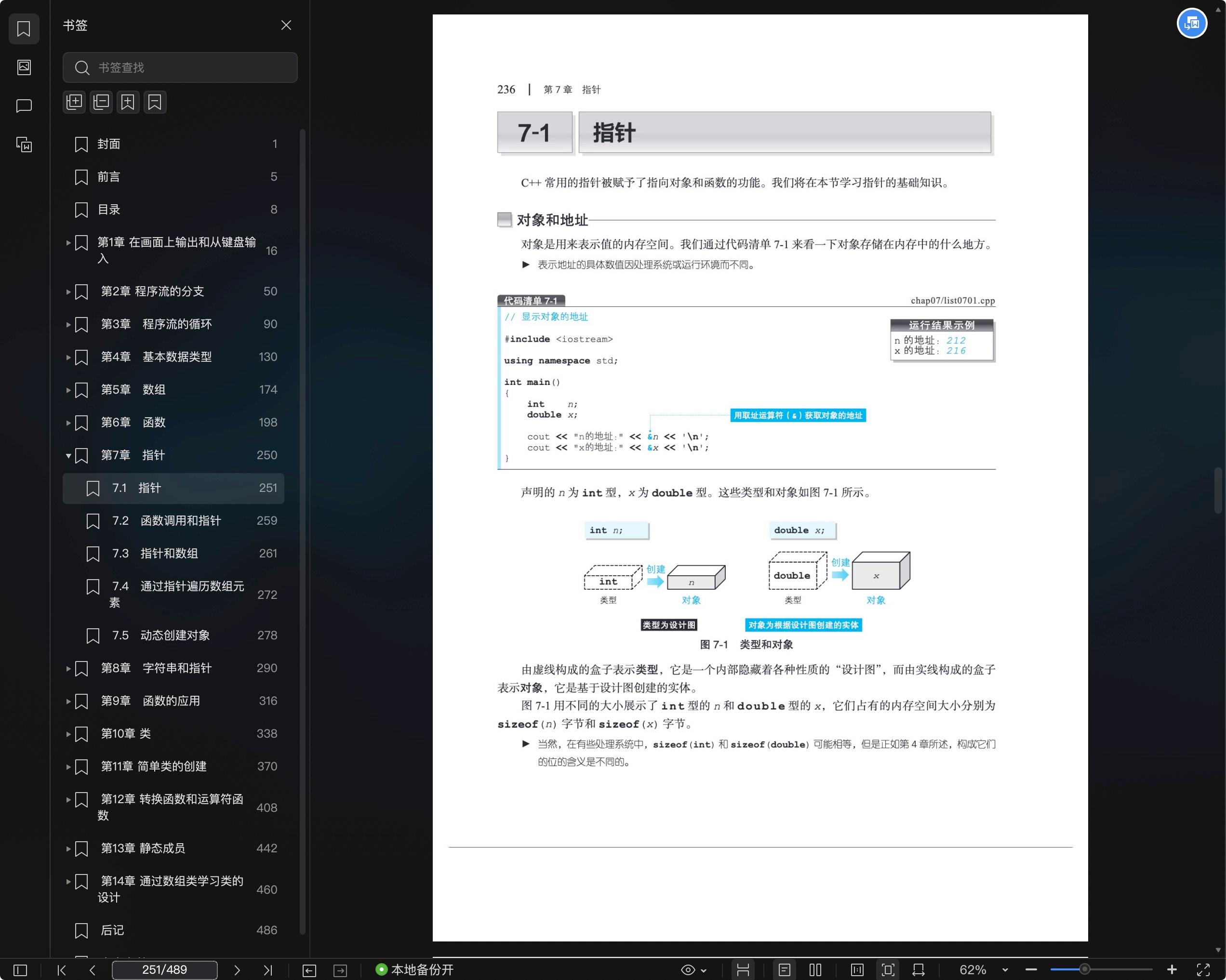Screen dimensions: 1226x980
Task: Open the convert-to-Word sidebar icon
Action: [24, 145]
